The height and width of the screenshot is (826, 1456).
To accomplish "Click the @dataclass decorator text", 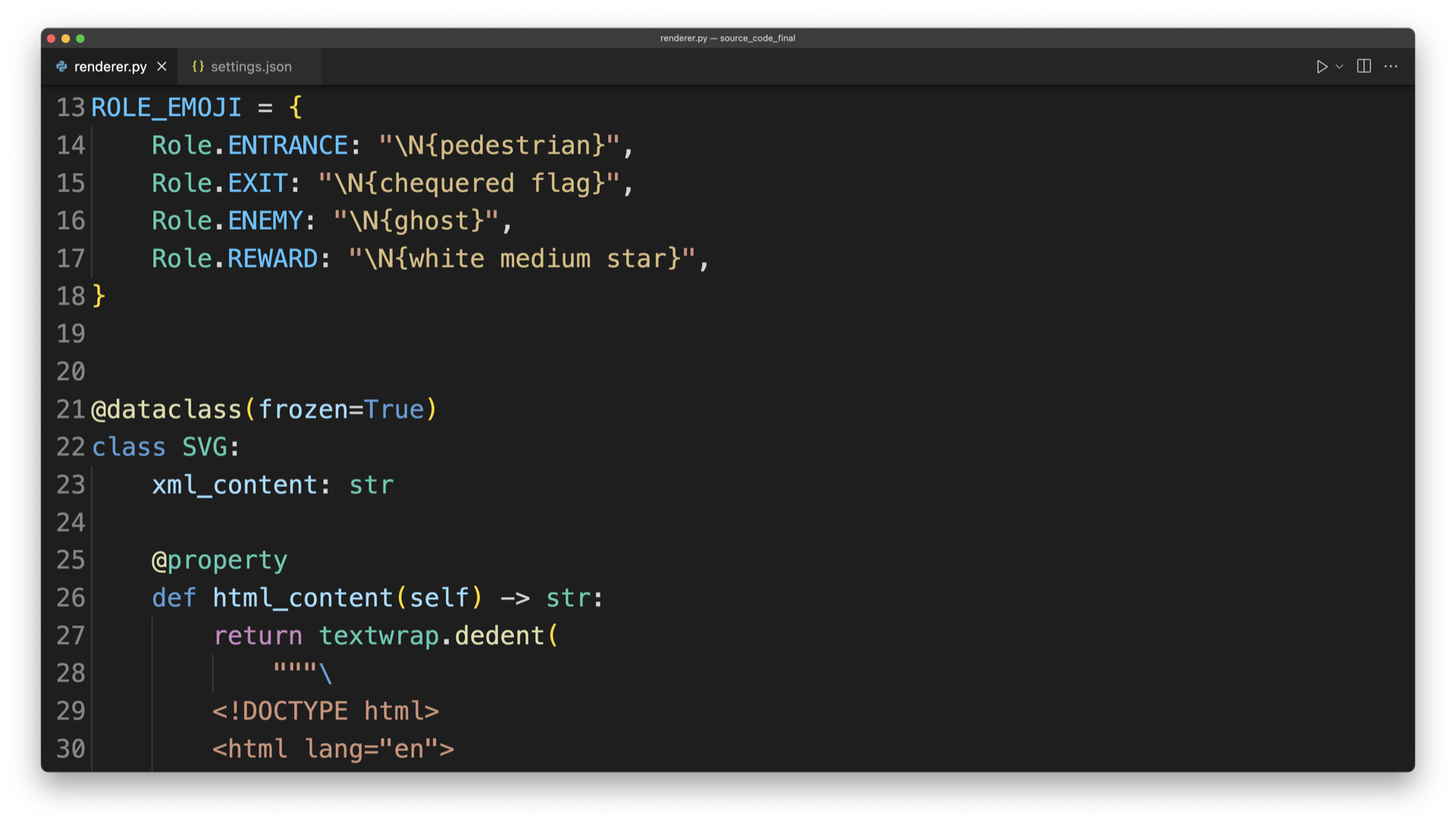I will (166, 410).
